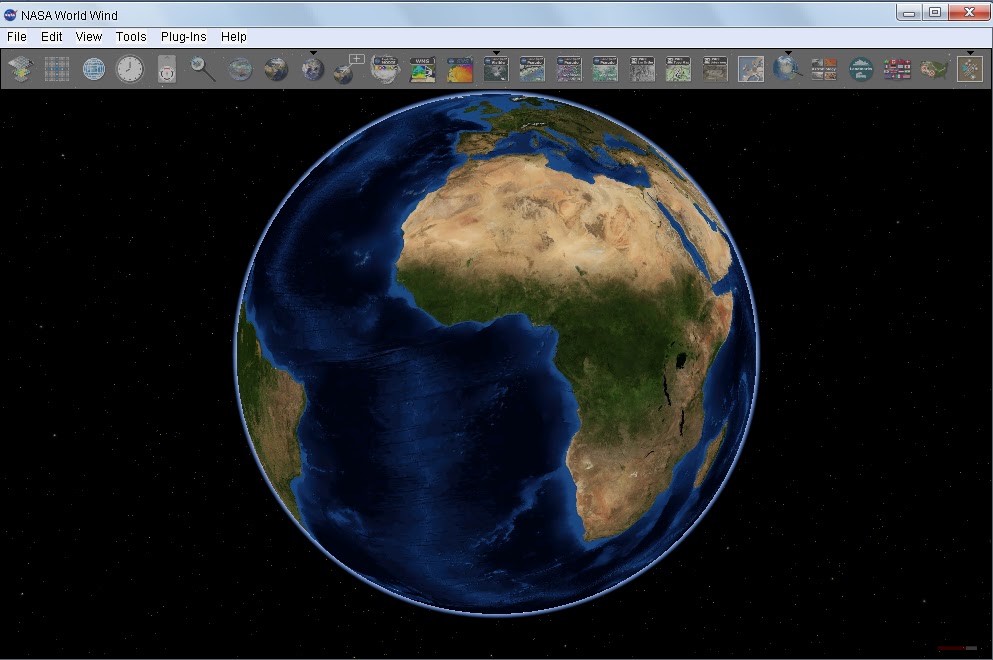Toggle the teal circular landmarks icon
This screenshot has width=993, height=660.
click(x=861, y=69)
